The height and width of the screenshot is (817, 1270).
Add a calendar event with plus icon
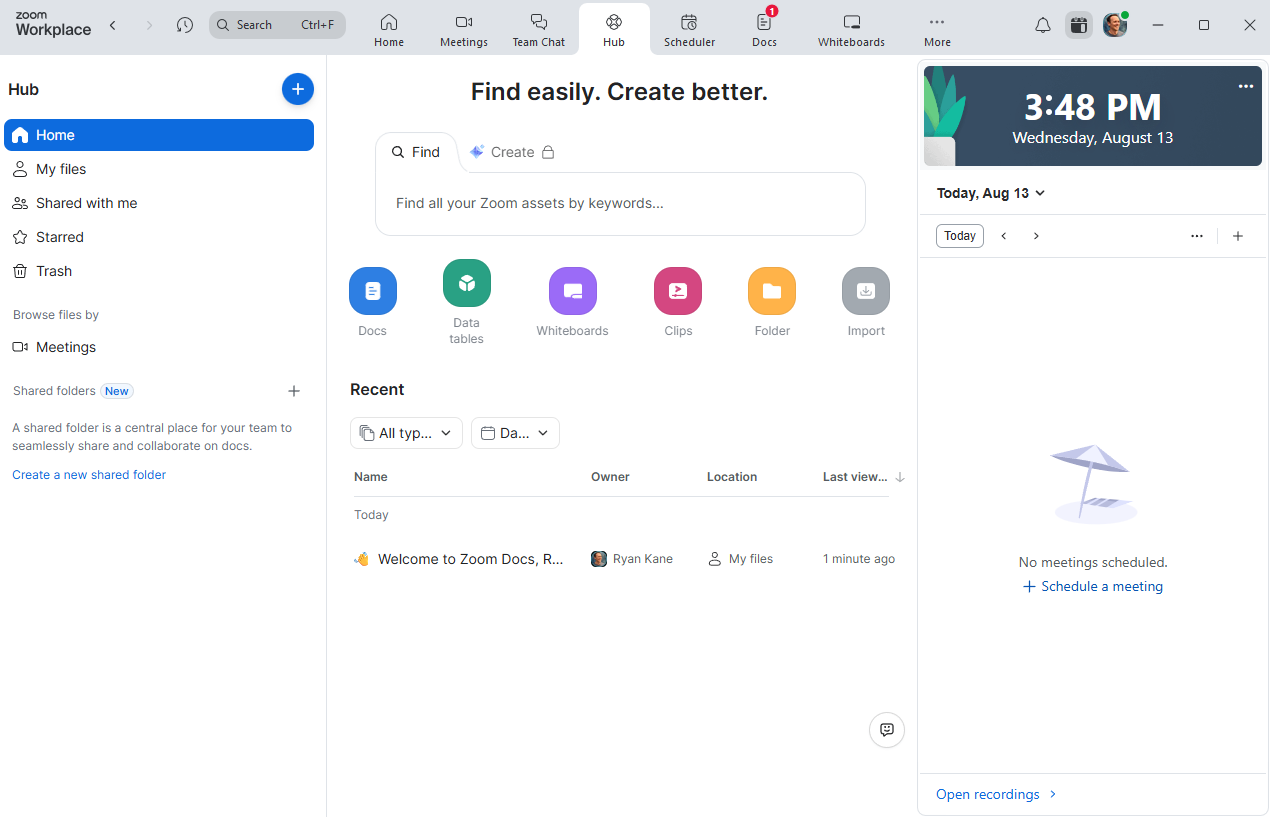point(1238,236)
